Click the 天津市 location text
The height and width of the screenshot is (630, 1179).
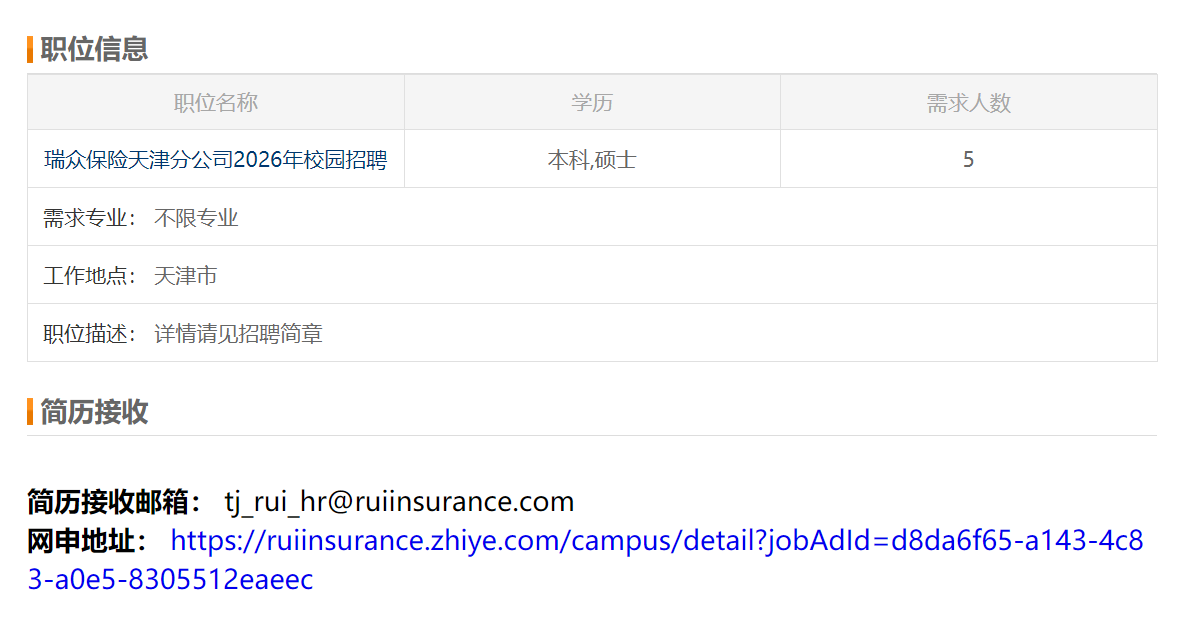(x=185, y=276)
